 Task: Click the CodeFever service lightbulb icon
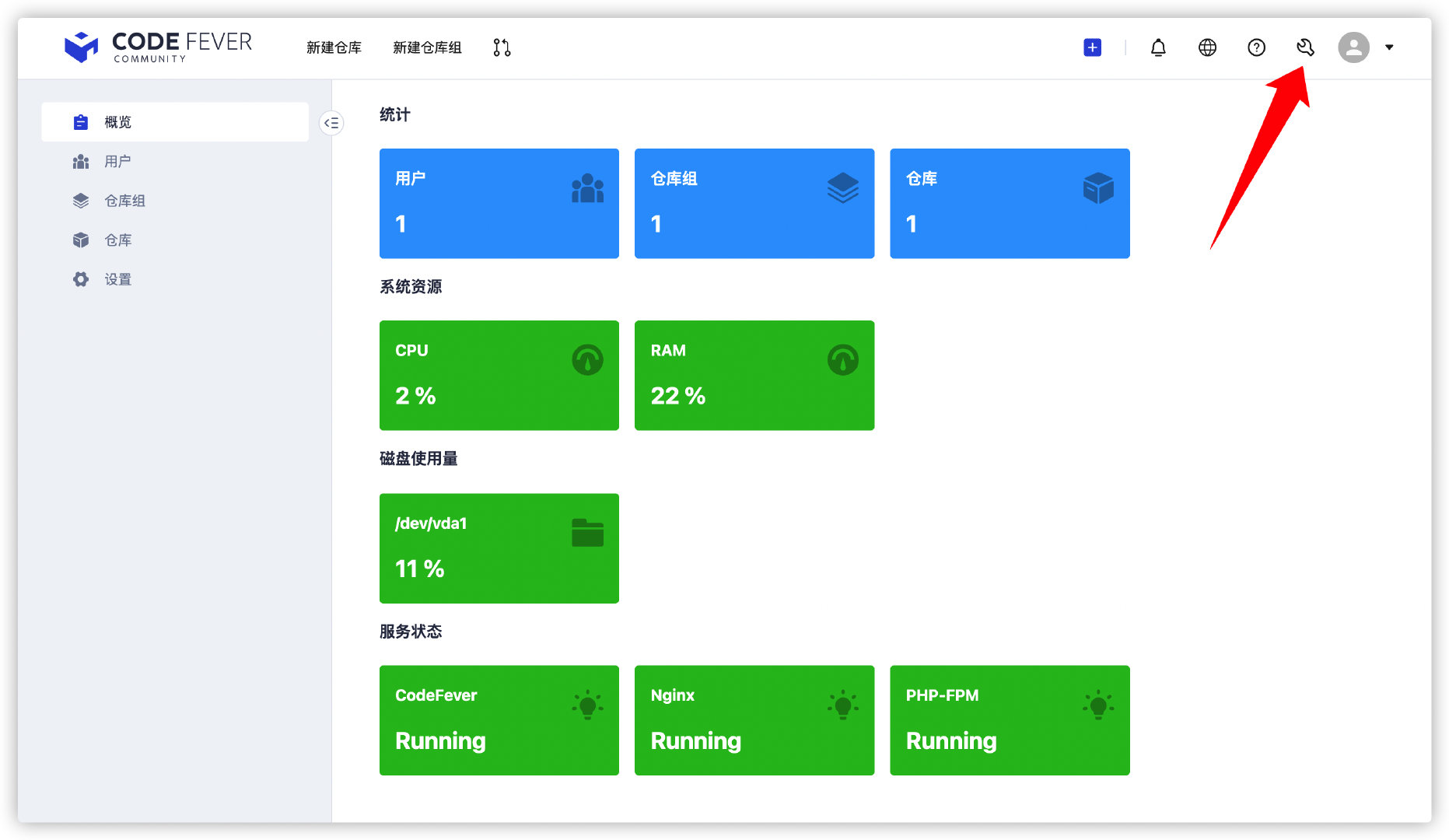[x=587, y=705]
